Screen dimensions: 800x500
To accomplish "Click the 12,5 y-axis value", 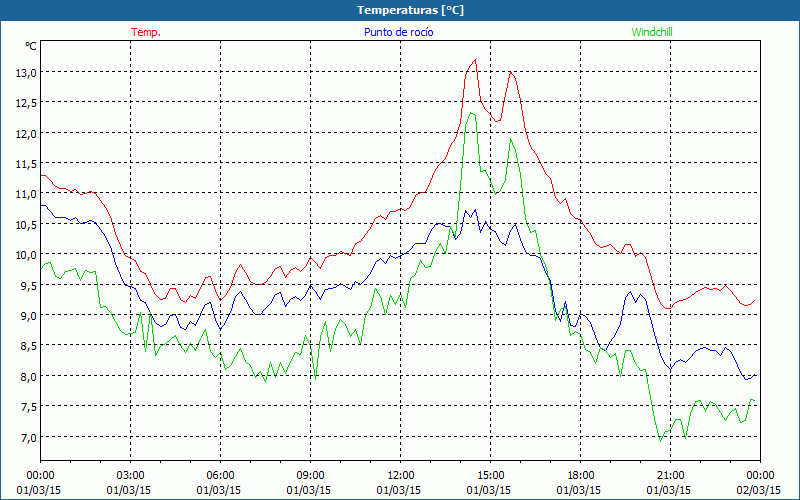I will [26, 103].
